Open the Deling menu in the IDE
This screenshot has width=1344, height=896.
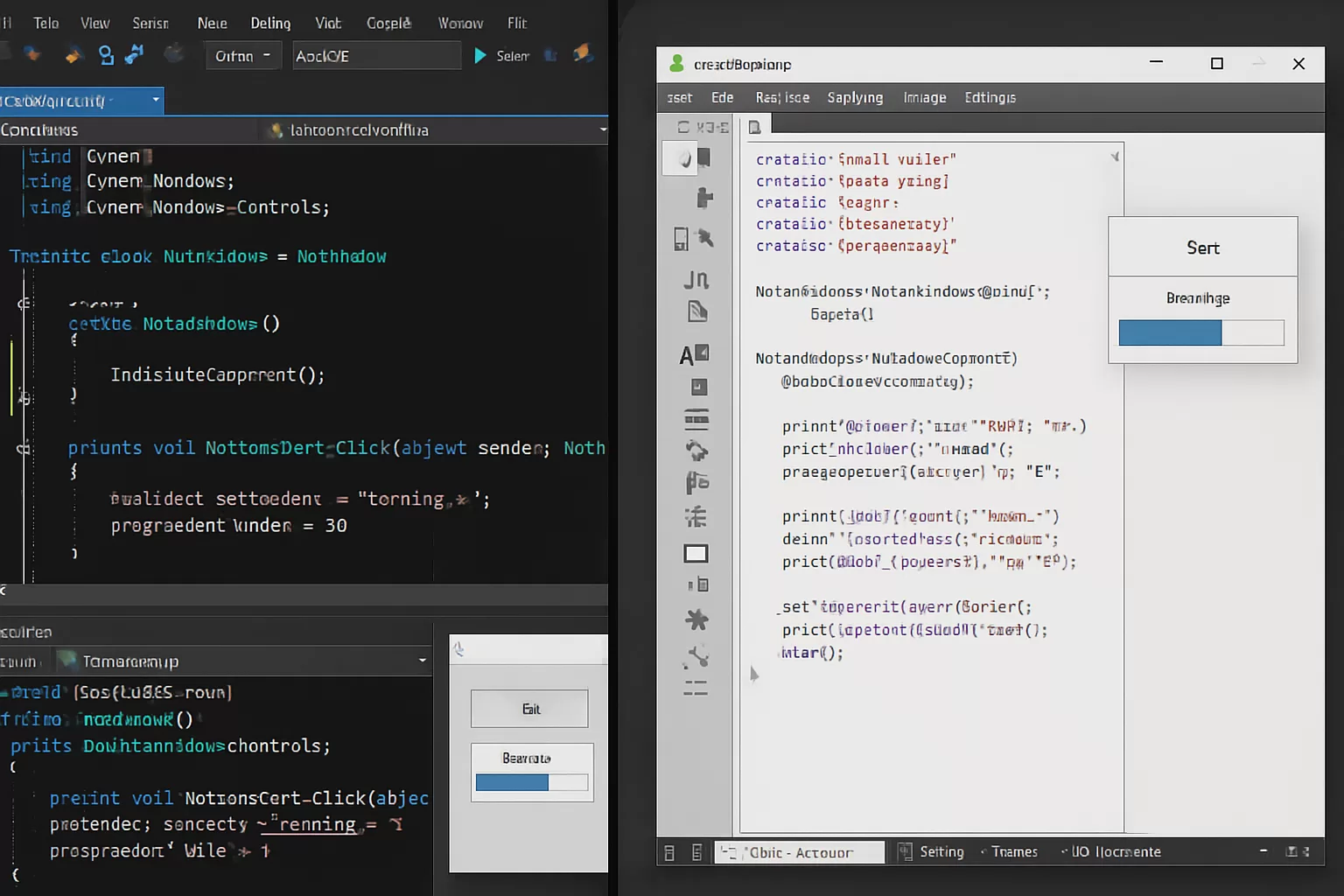[x=270, y=23]
